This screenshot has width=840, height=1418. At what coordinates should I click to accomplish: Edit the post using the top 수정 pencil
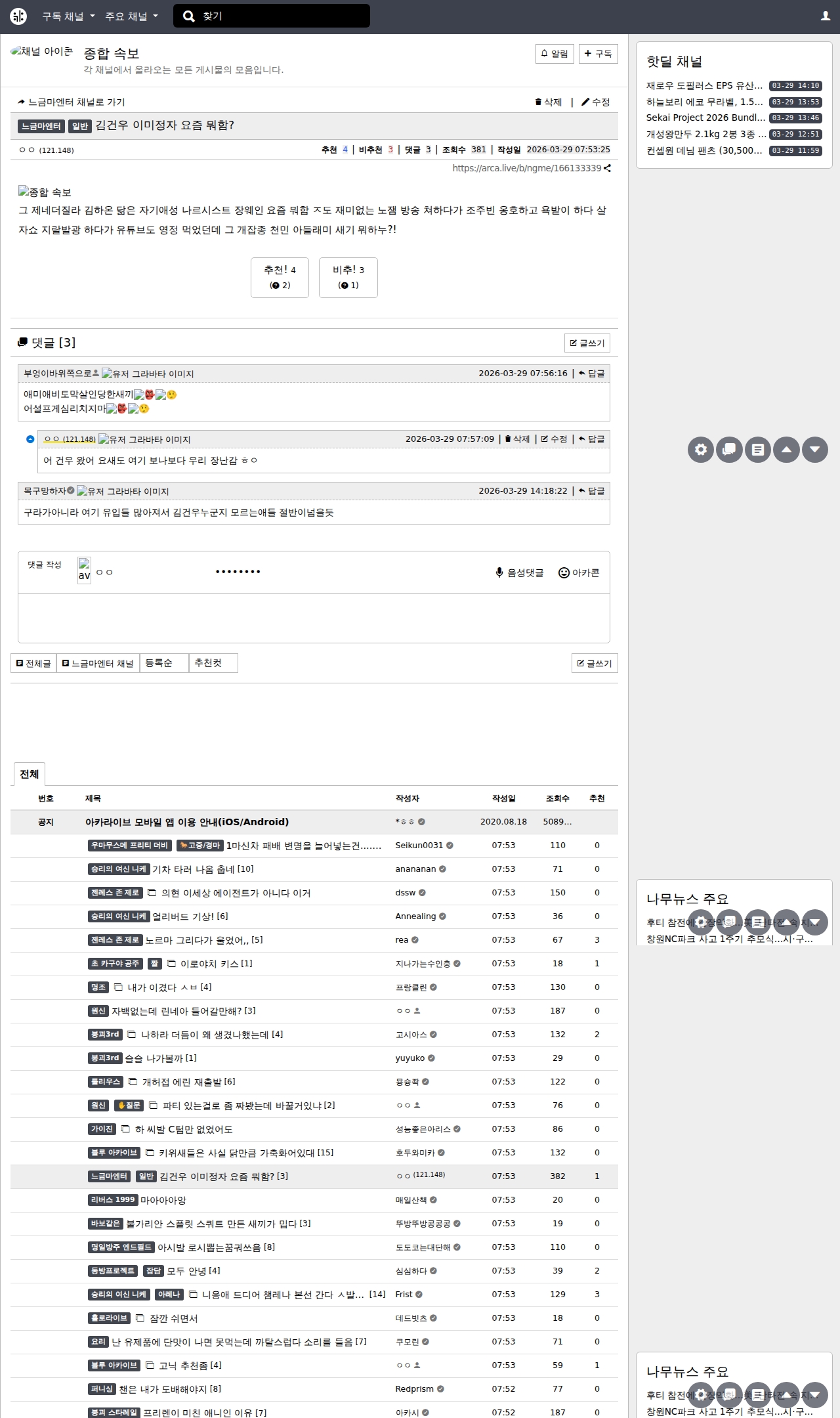[x=596, y=102]
